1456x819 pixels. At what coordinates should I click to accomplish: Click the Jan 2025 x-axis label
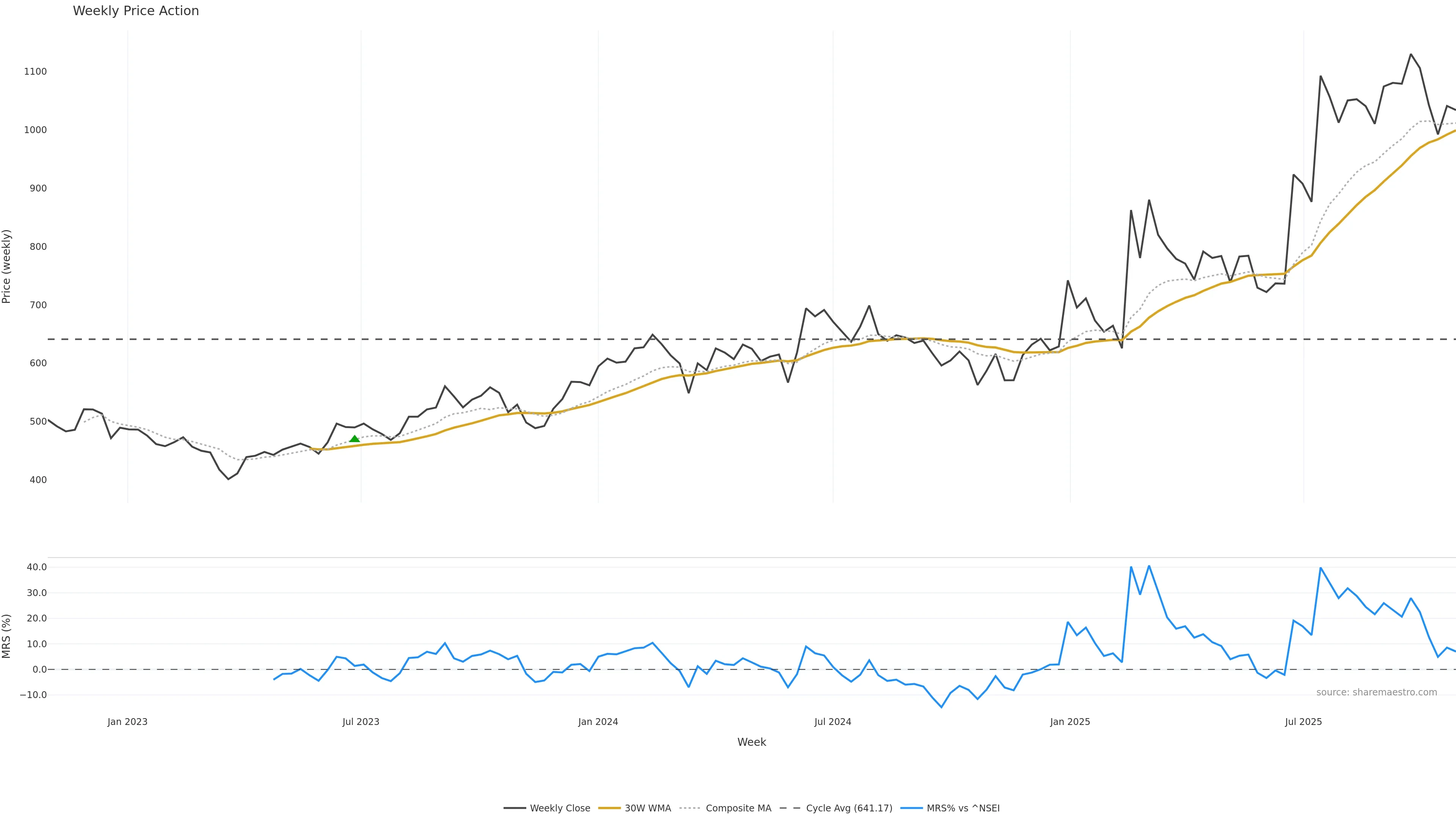coord(1070,722)
